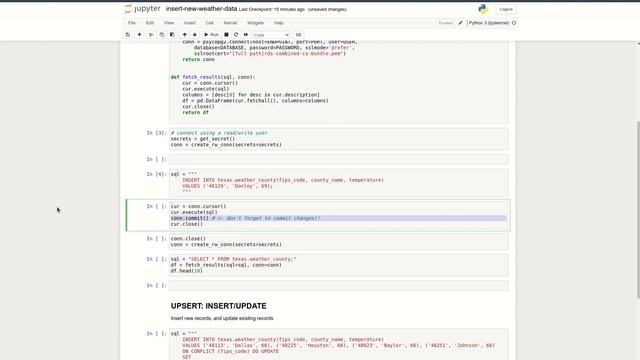
Task: Click the kernel idle circle indicator
Action: pos(514,23)
